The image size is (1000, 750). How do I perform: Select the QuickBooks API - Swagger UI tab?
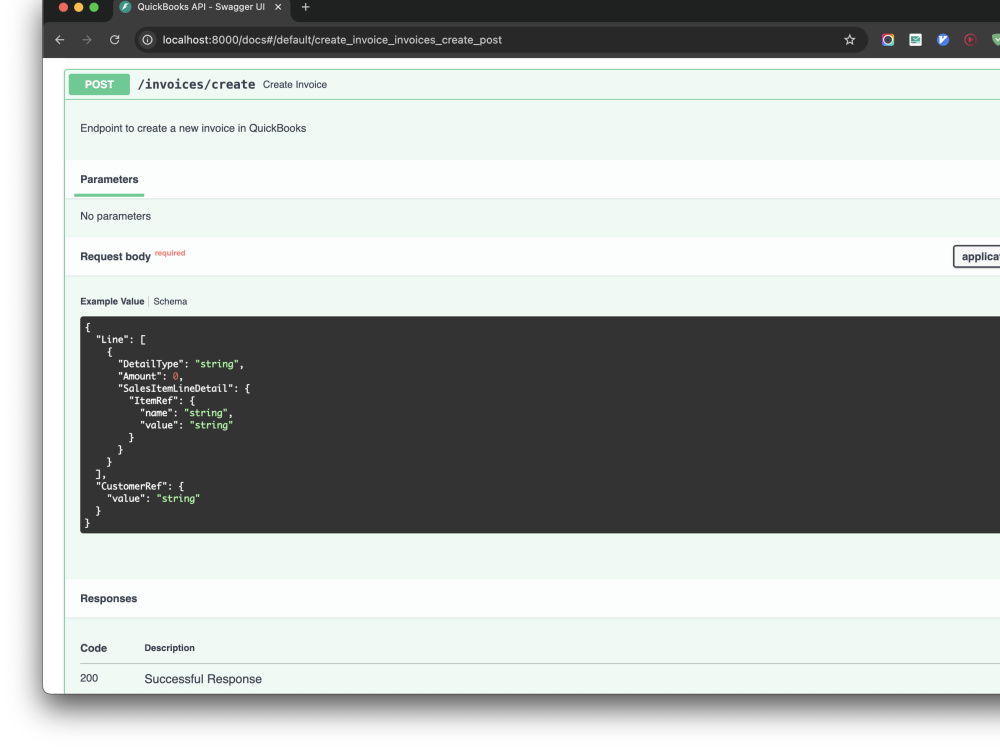(202, 7)
